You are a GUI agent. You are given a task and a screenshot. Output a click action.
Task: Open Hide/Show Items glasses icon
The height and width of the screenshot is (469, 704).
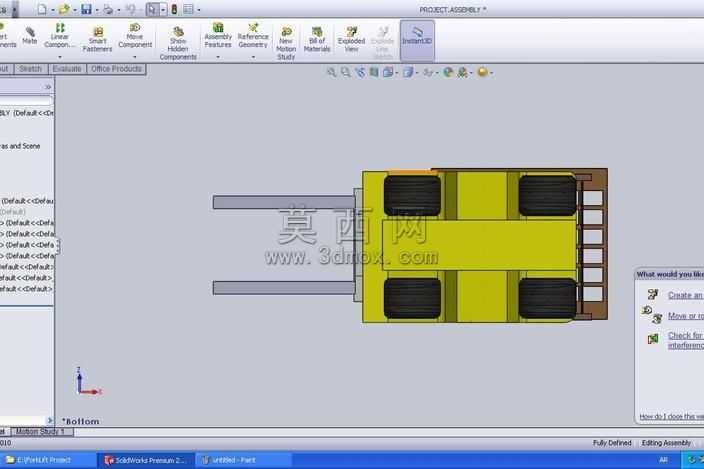(x=428, y=72)
